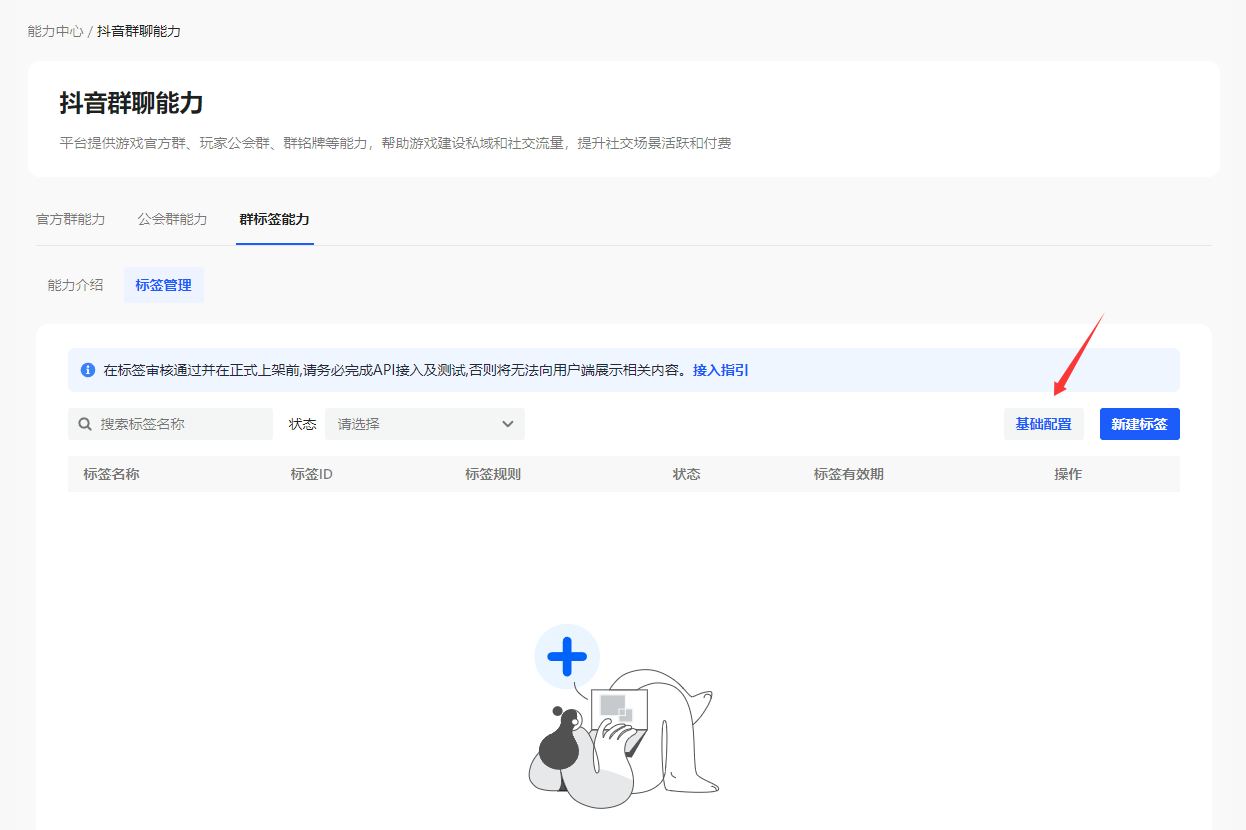Screen dimensions: 1246x830
Task: Click the 状态 column header in the table
Action: (686, 474)
